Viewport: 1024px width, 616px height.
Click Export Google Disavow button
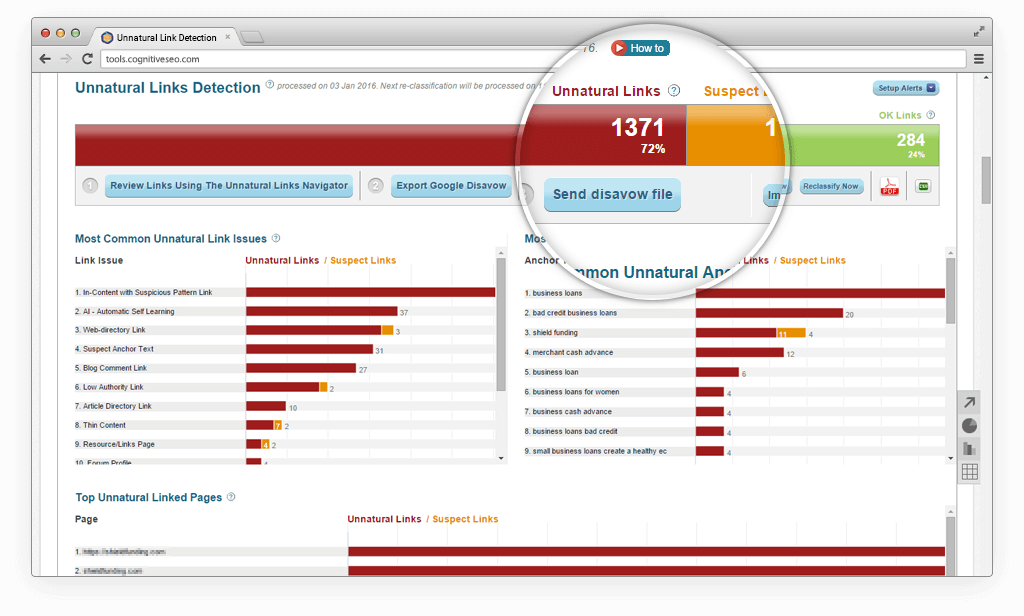(x=451, y=186)
